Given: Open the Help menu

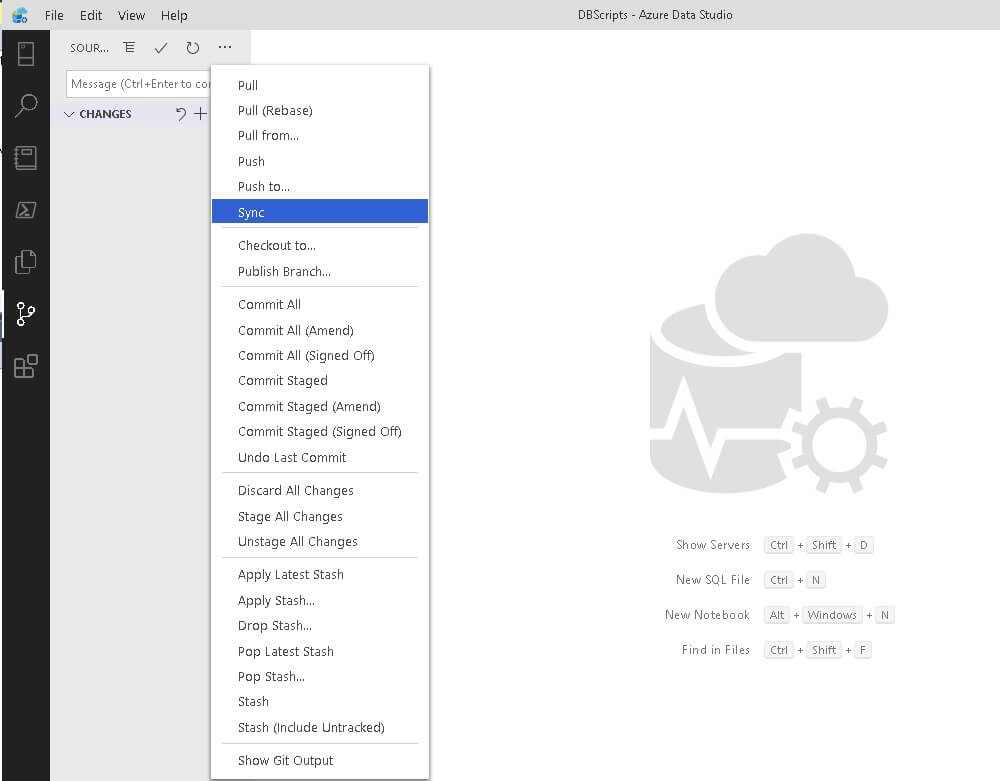Looking at the screenshot, I should [x=174, y=15].
